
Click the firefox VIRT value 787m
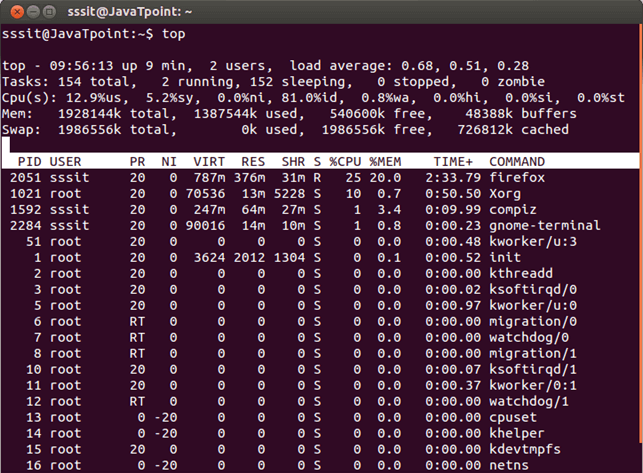pos(209,178)
